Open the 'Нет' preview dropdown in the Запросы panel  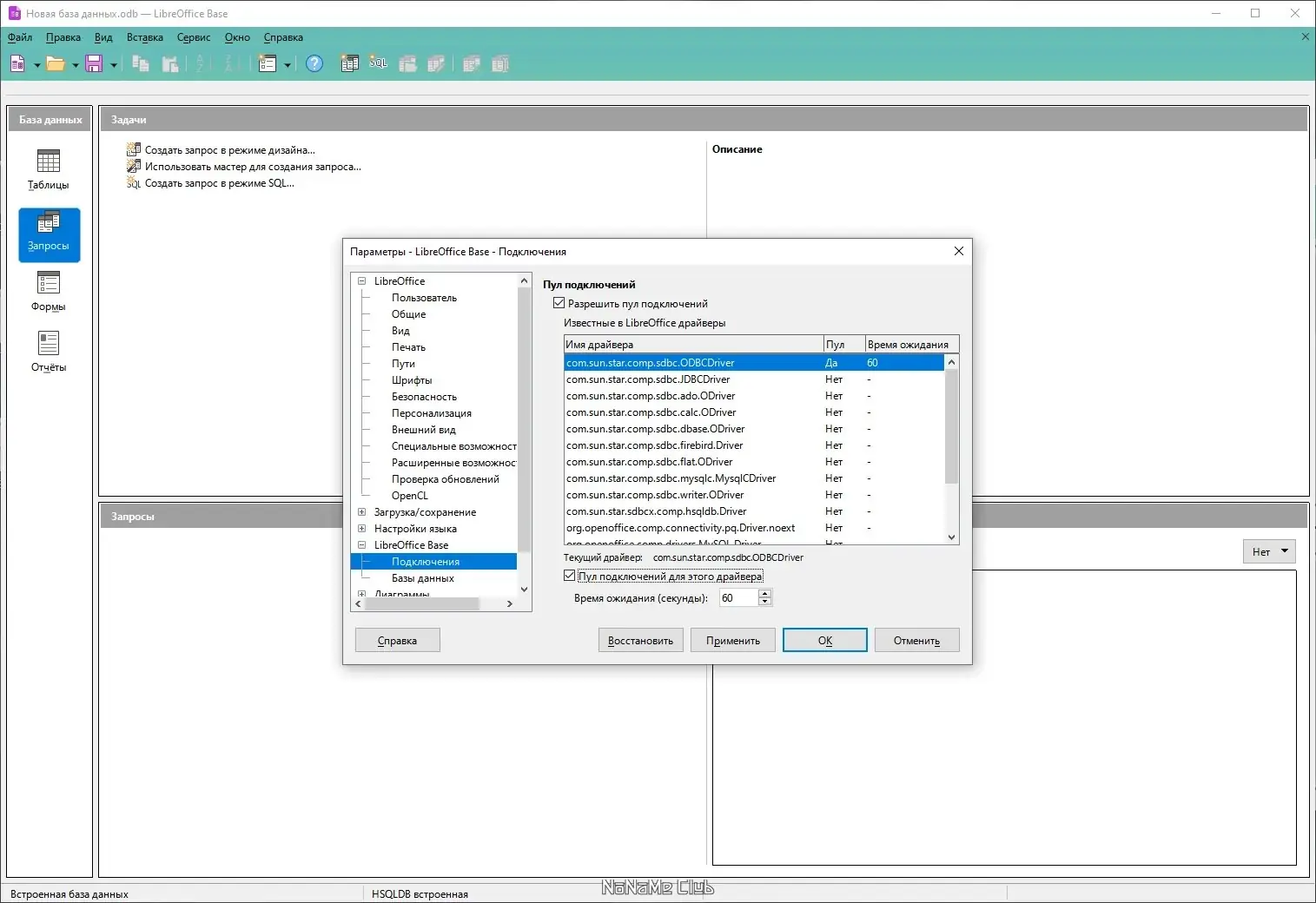1269,551
